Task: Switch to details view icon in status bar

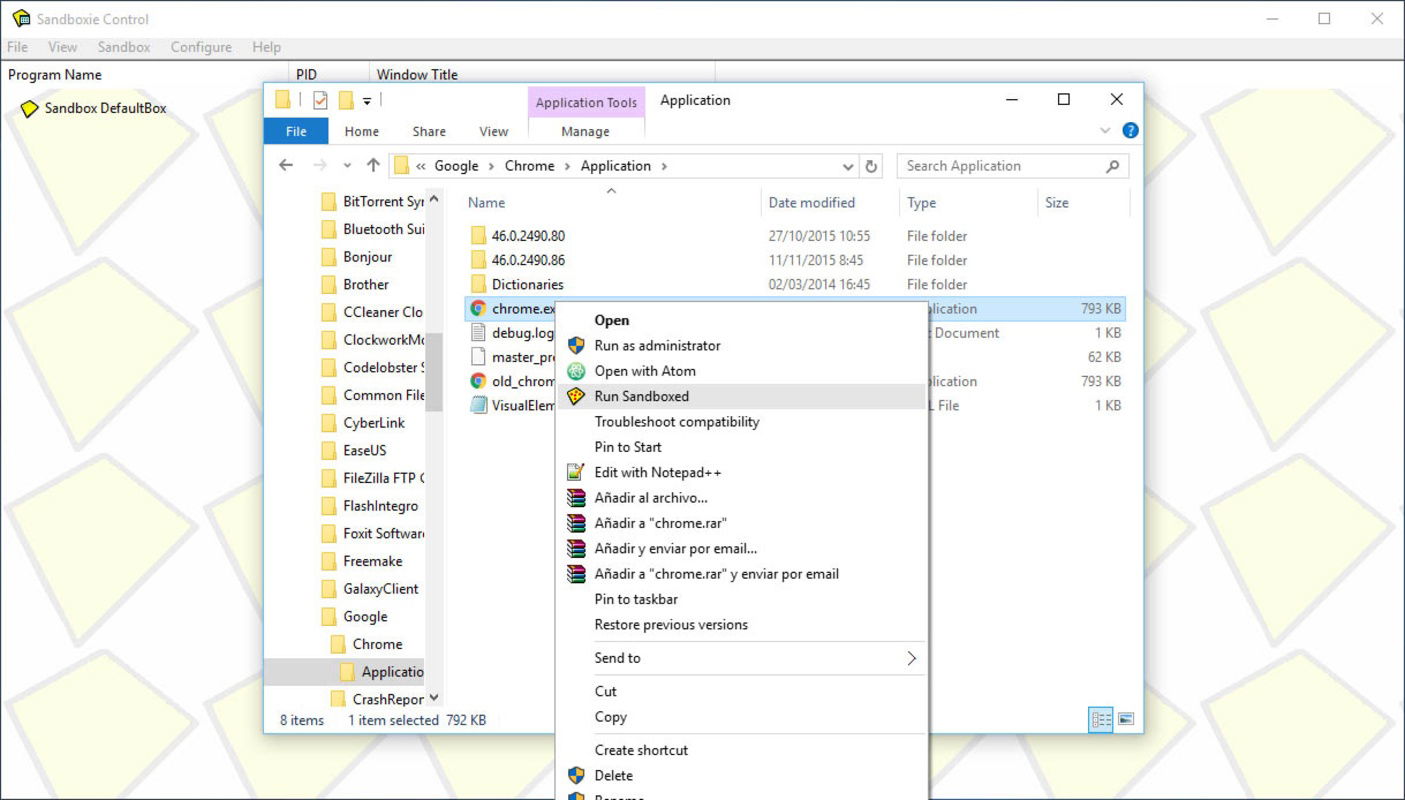Action: [1101, 720]
